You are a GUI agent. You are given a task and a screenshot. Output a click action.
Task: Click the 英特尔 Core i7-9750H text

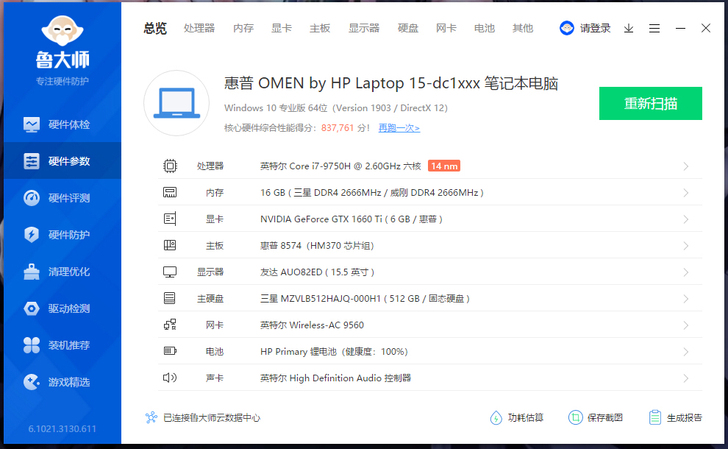click(340, 166)
